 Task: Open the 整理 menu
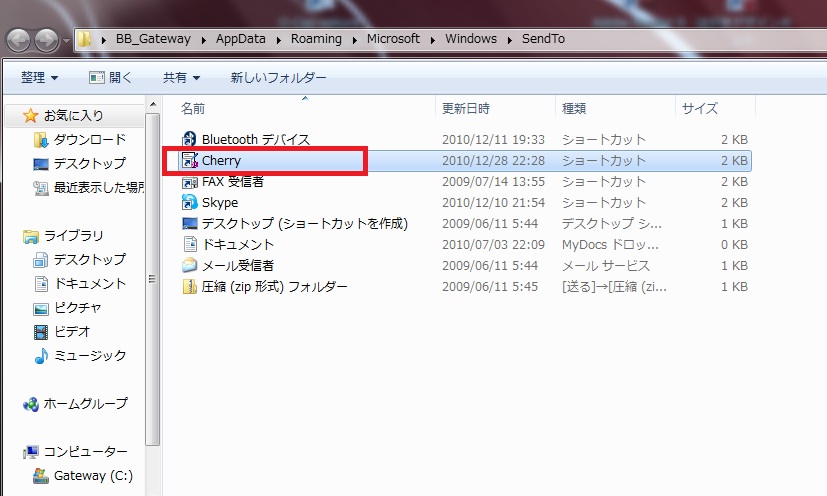point(39,78)
